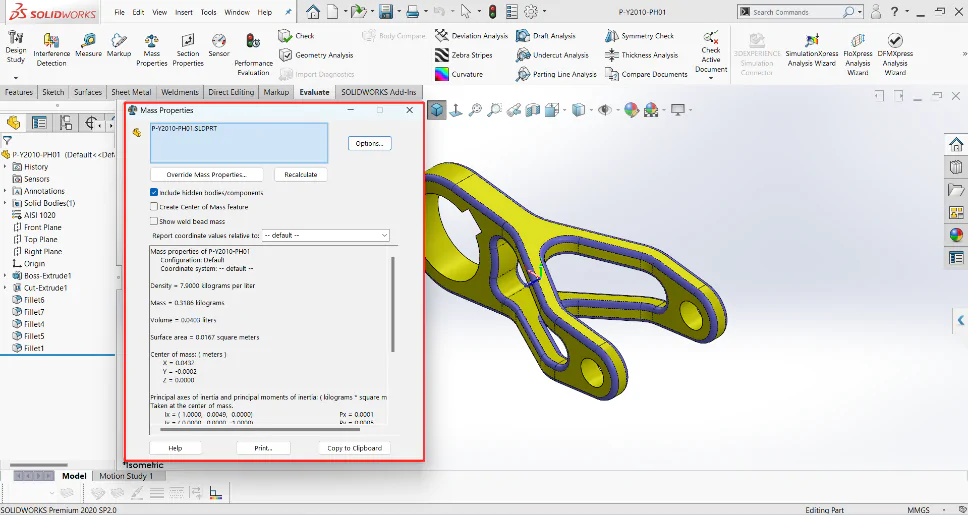Screen dimensions: 968x515
Task: Open the Design Study dropdown arrow
Action: (15, 78)
